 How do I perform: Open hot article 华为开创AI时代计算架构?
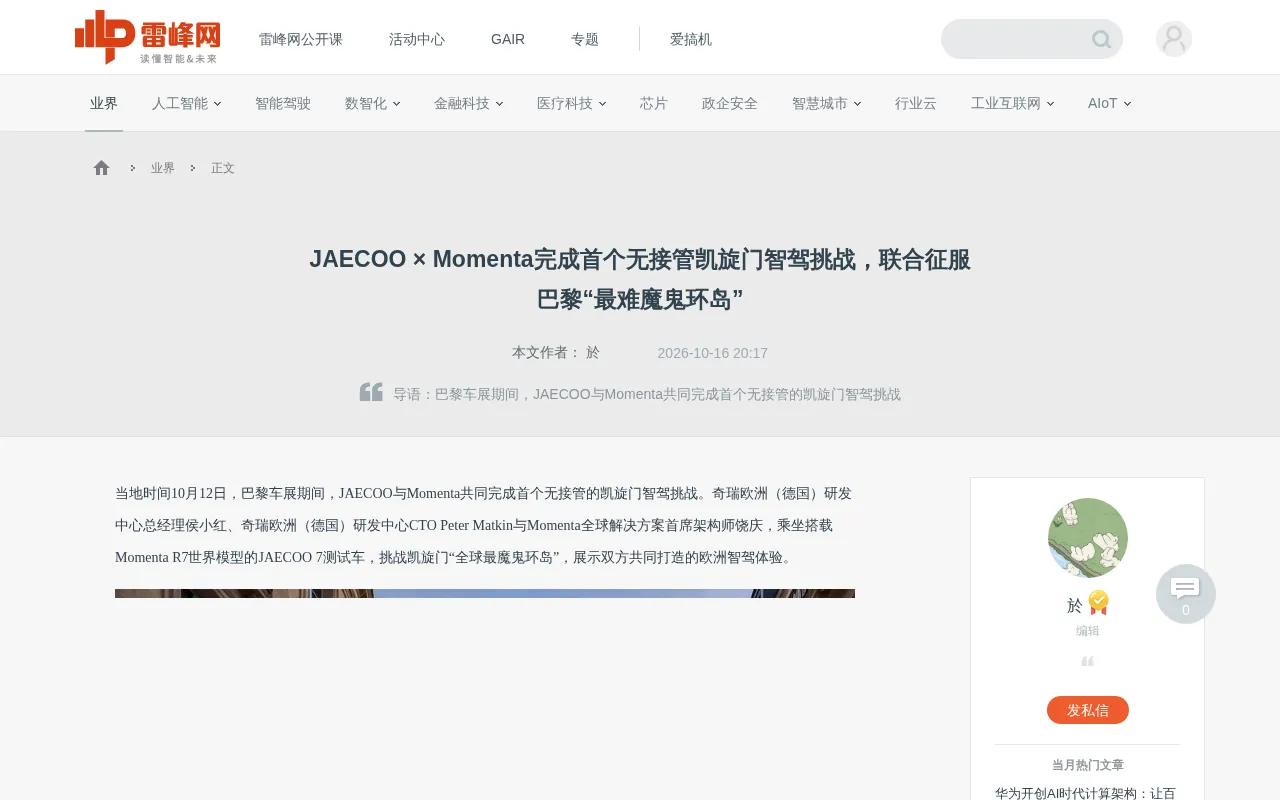[x=1086, y=793]
